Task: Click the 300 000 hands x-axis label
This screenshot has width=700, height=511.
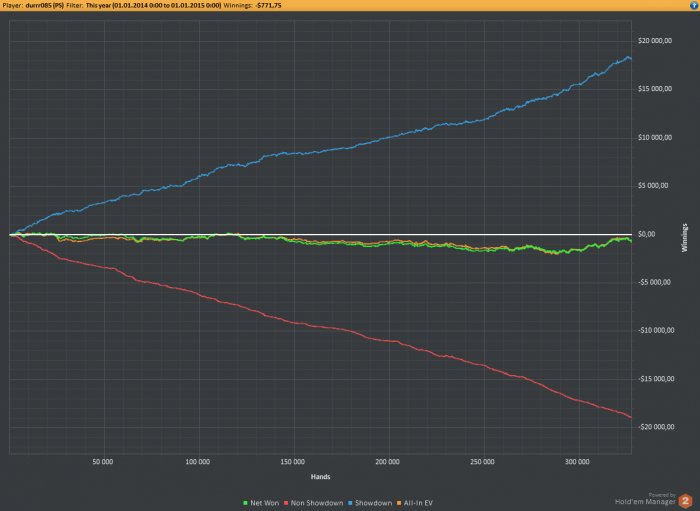Action: [x=577, y=462]
